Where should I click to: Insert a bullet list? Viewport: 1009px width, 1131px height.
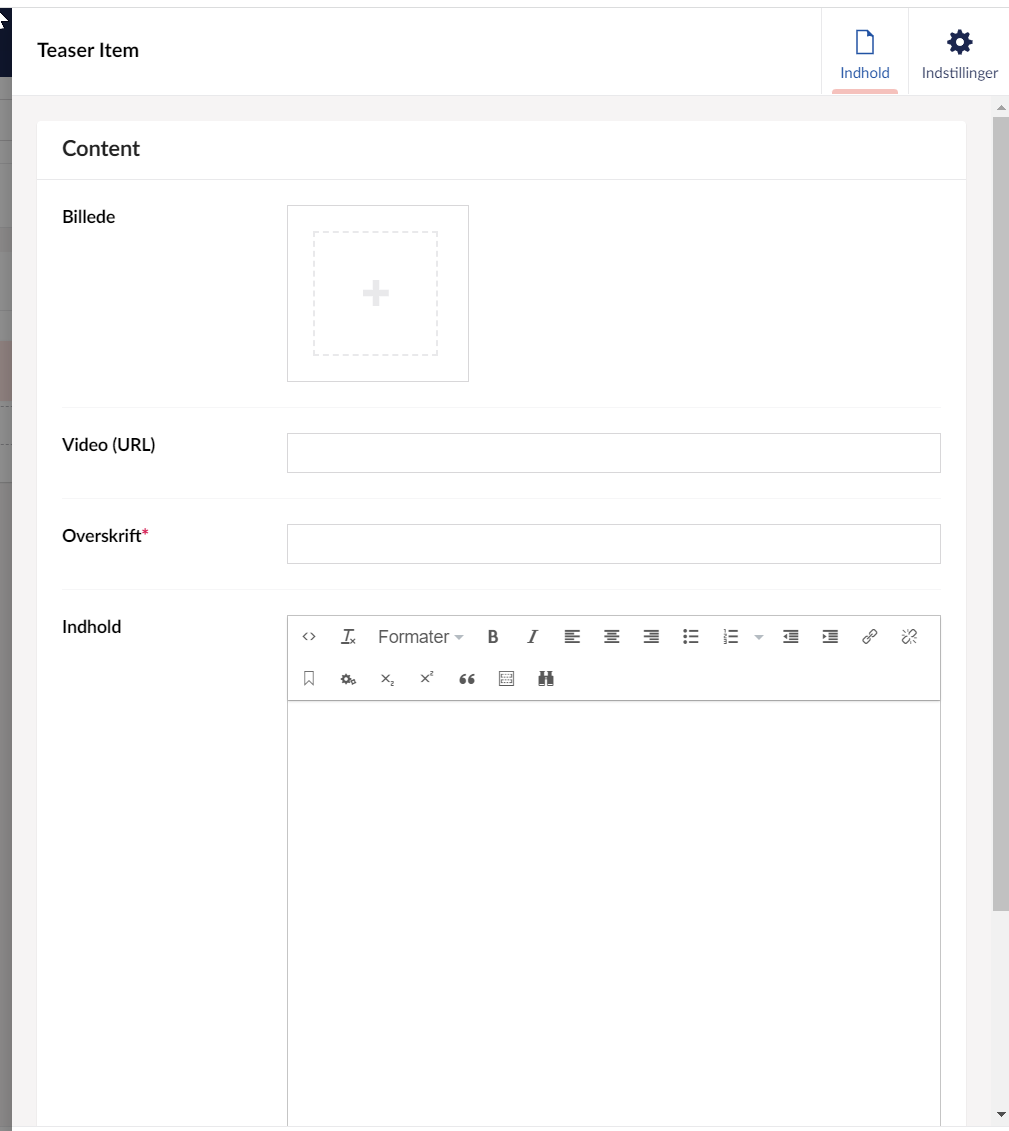[x=690, y=637]
